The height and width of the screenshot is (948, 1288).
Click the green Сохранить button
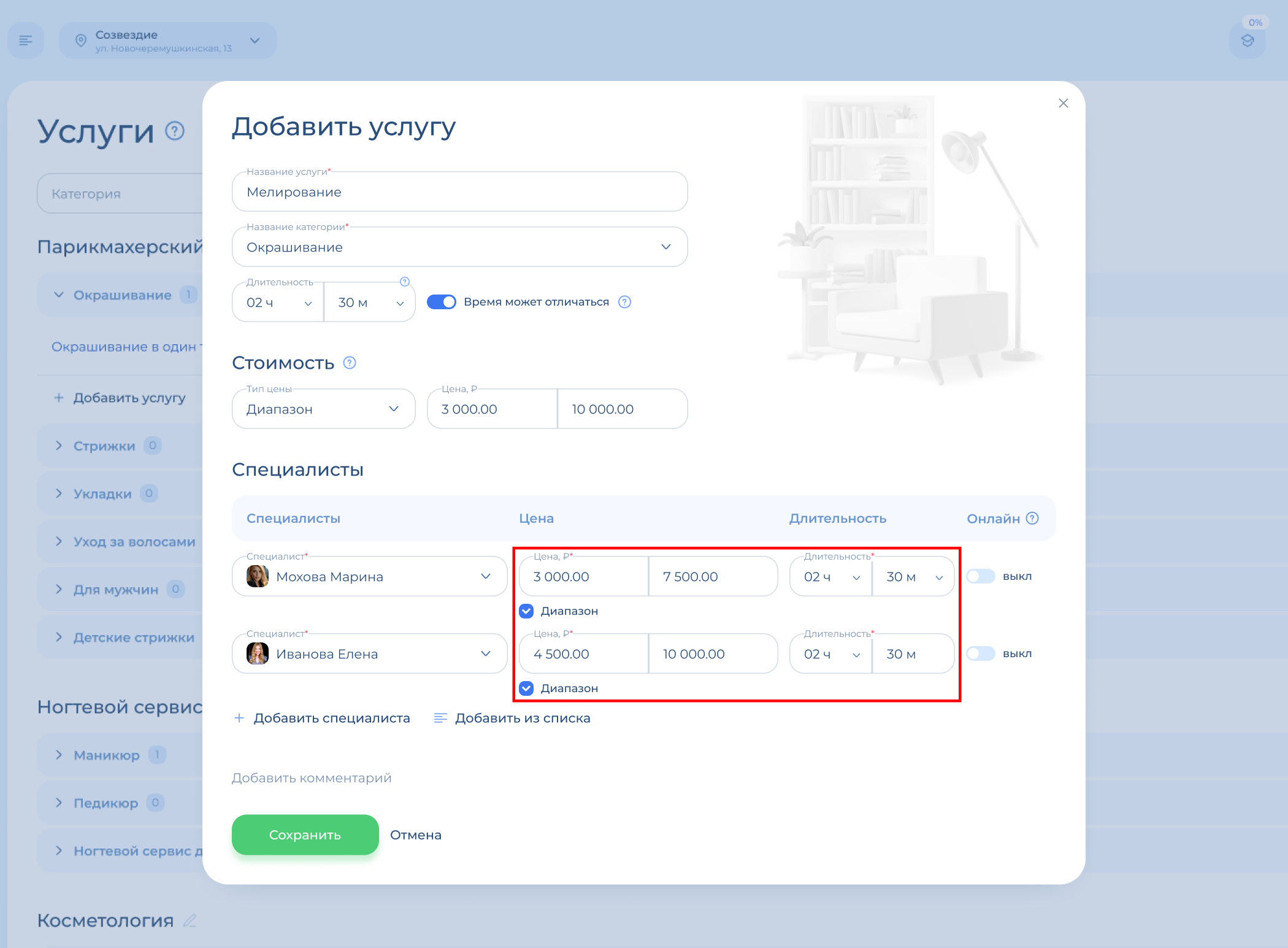pyautogui.click(x=305, y=834)
